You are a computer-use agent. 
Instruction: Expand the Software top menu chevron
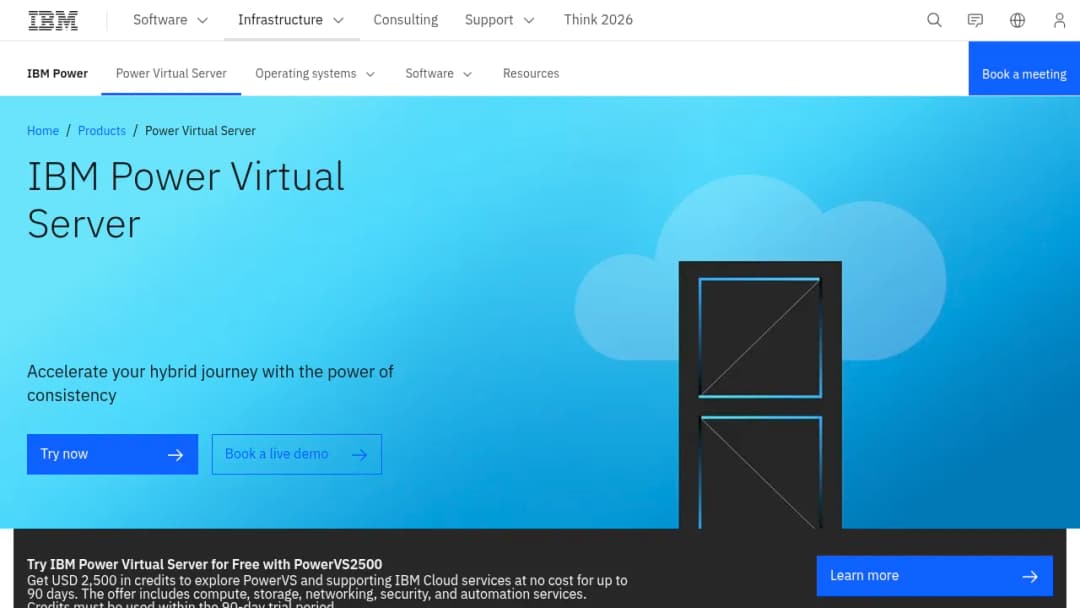click(202, 21)
